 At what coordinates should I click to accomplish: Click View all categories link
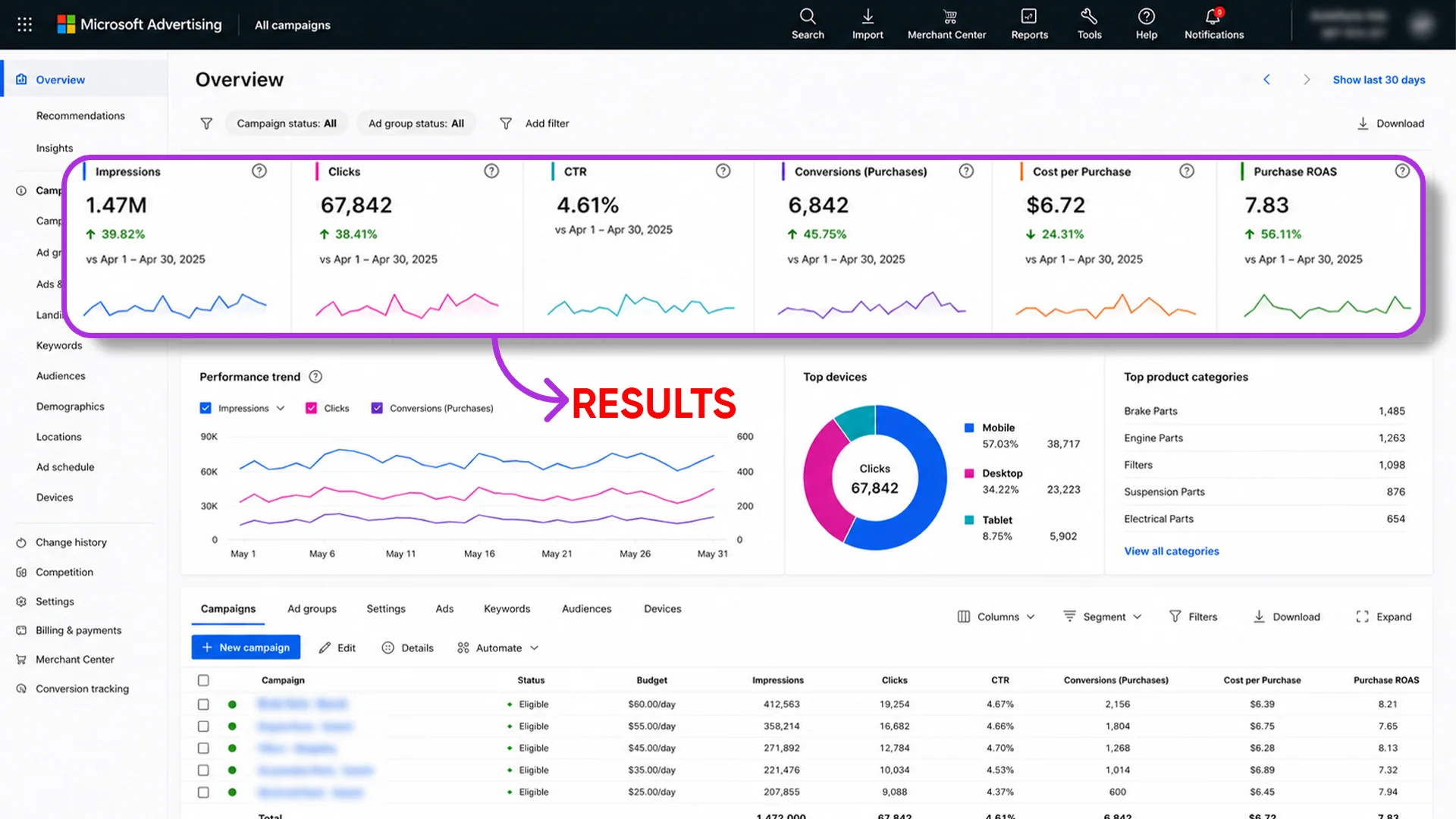(1171, 551)
